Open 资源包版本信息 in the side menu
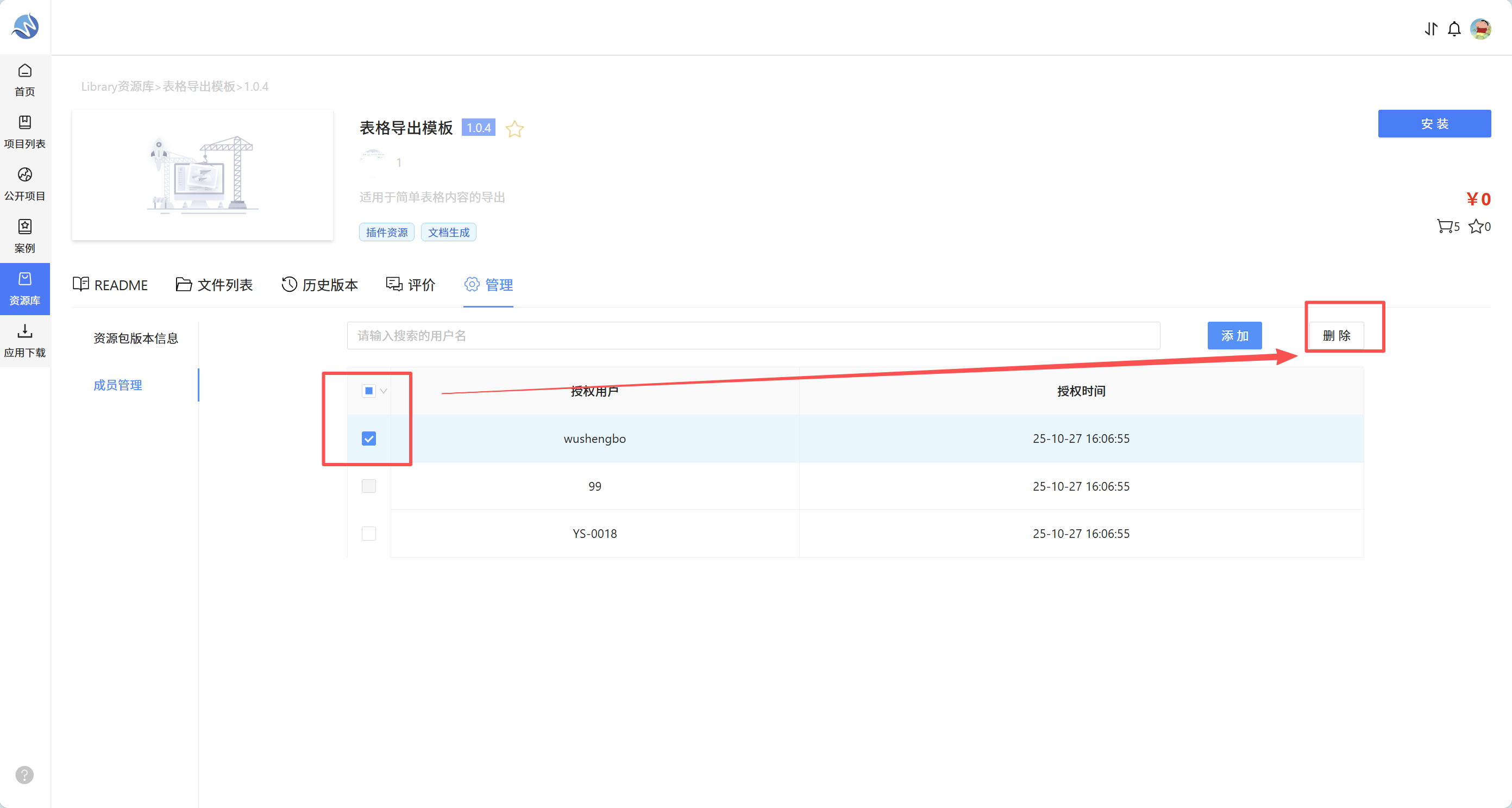The height and width of the screenshot is (808, 1512). coord(136,339)
